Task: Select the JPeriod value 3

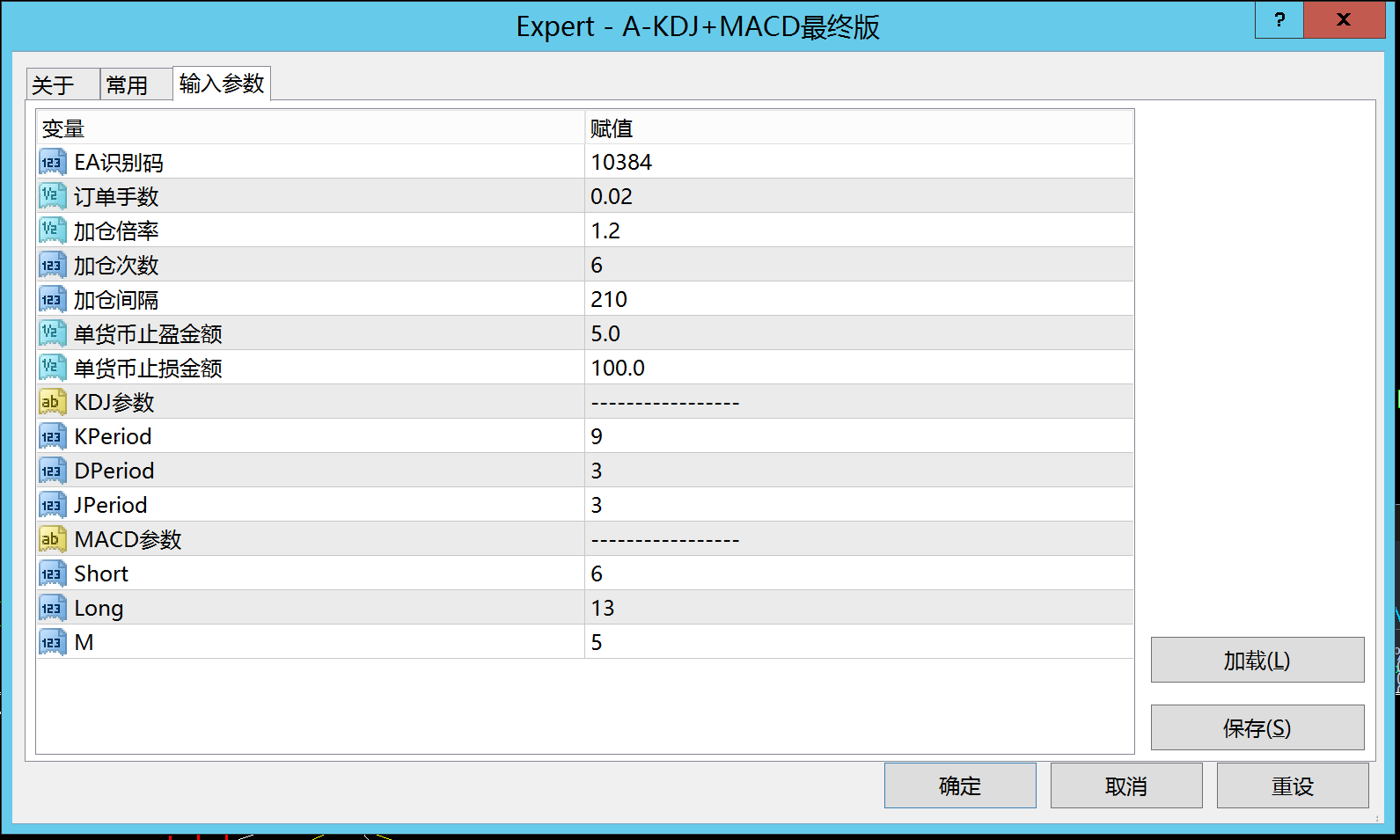Action: 597,505
